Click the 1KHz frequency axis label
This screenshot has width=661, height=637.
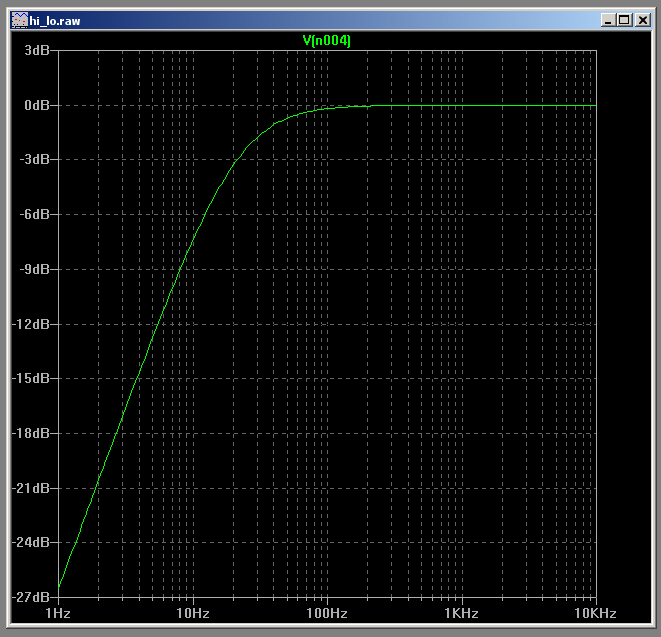pos(460,612)
